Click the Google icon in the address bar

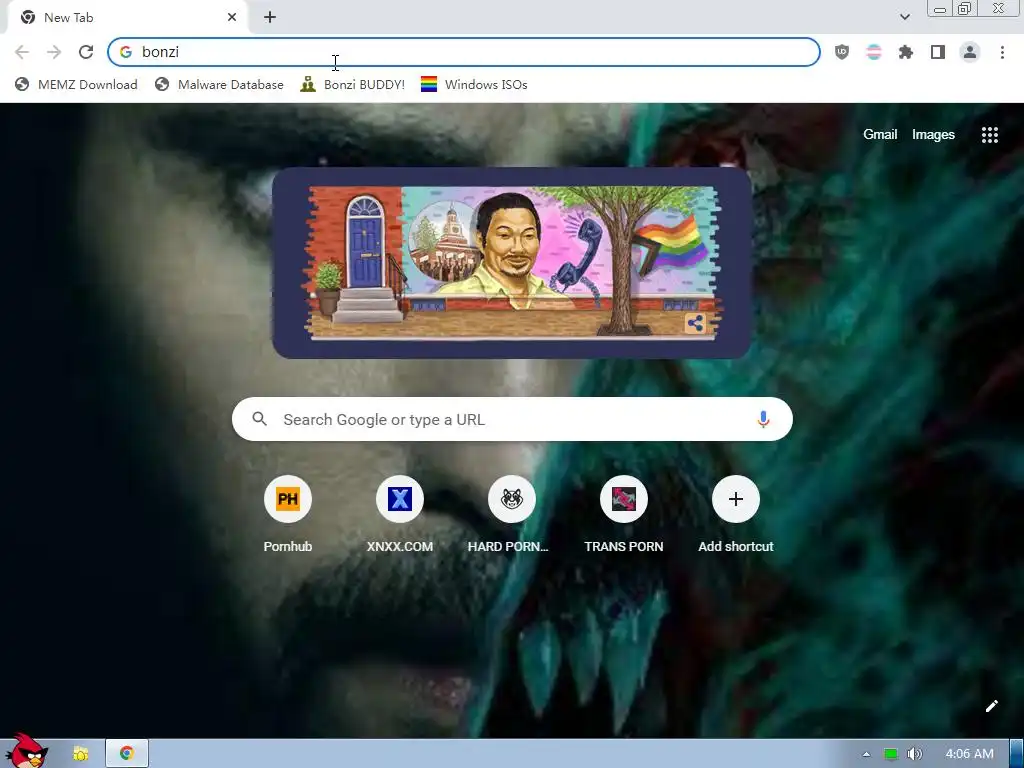[126, 52]
